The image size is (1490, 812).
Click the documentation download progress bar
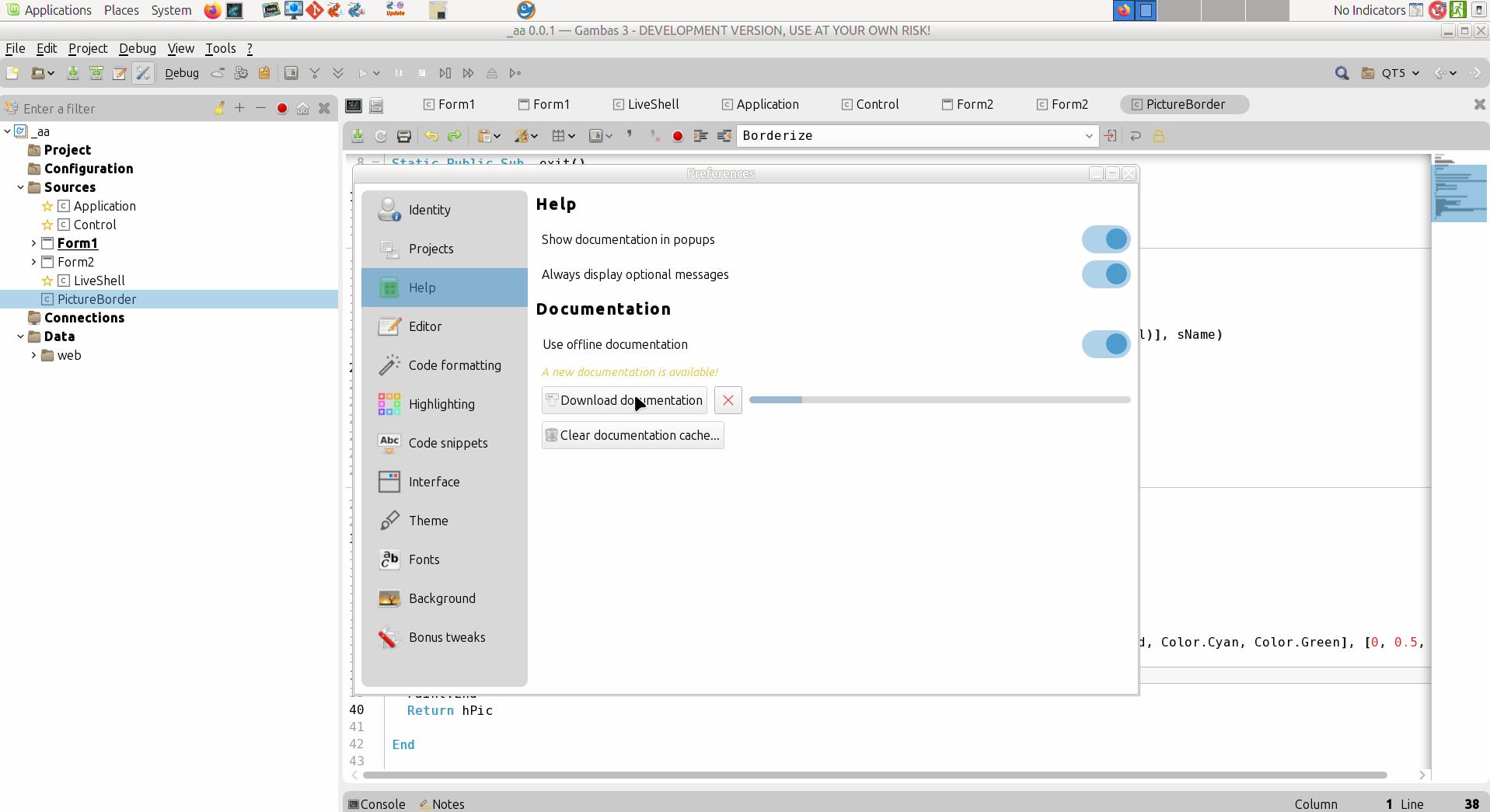(x=939, y=399)
